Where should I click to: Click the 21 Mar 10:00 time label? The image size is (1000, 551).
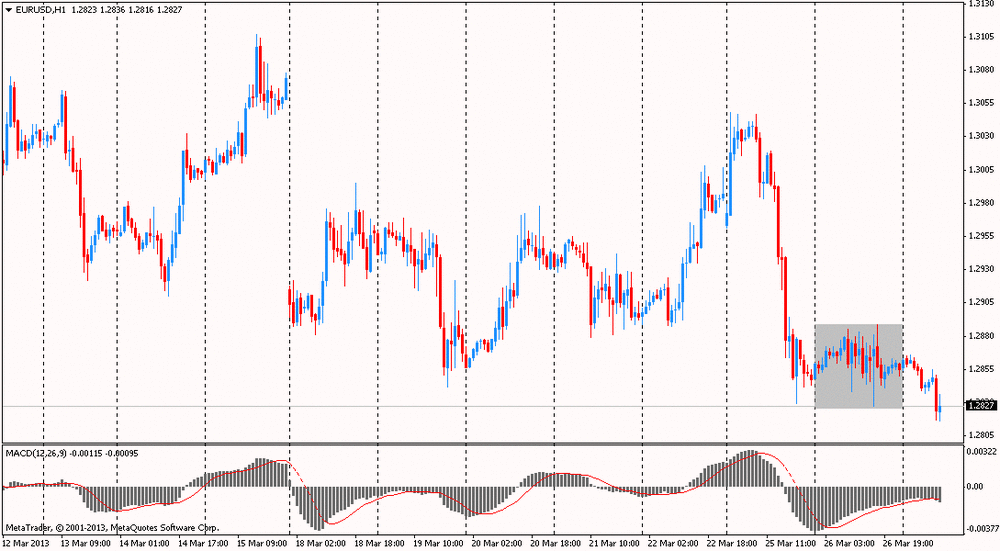click(614, 543)
